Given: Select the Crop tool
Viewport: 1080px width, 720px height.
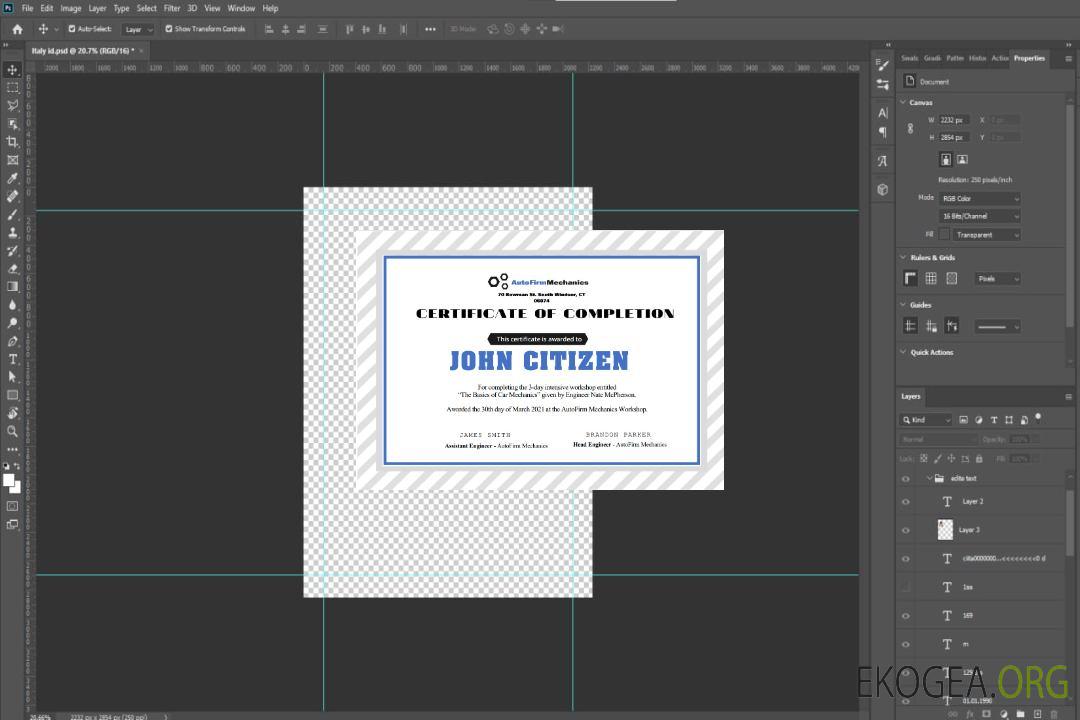Looking at the screenshot, I should pos(12,142).
